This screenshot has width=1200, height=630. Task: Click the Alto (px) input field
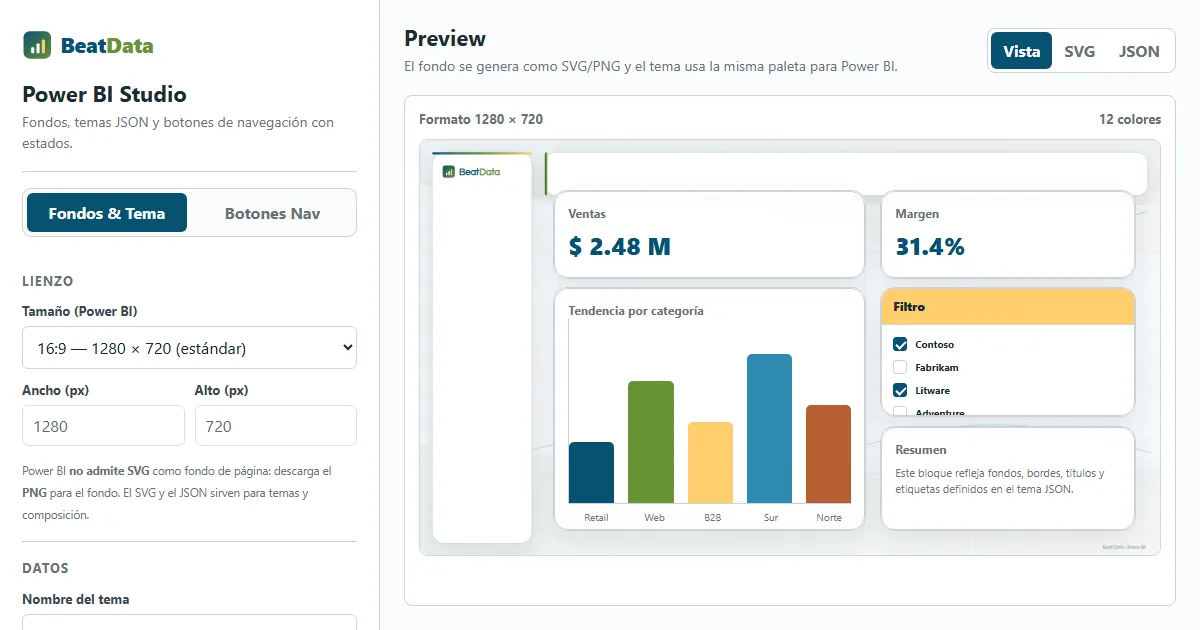pos(276,426)
